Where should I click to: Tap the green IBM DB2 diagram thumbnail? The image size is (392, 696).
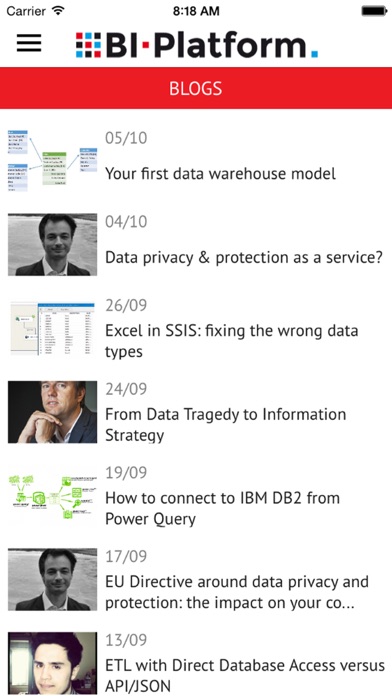[x=52, y=496]
